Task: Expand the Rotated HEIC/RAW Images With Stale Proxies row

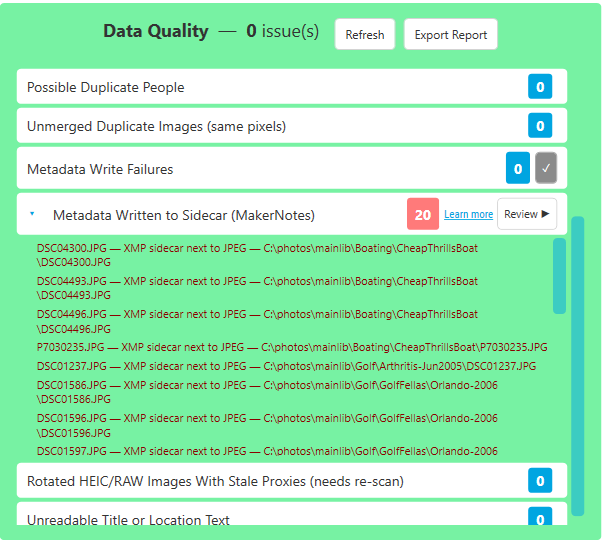Action: pos(292,481)
